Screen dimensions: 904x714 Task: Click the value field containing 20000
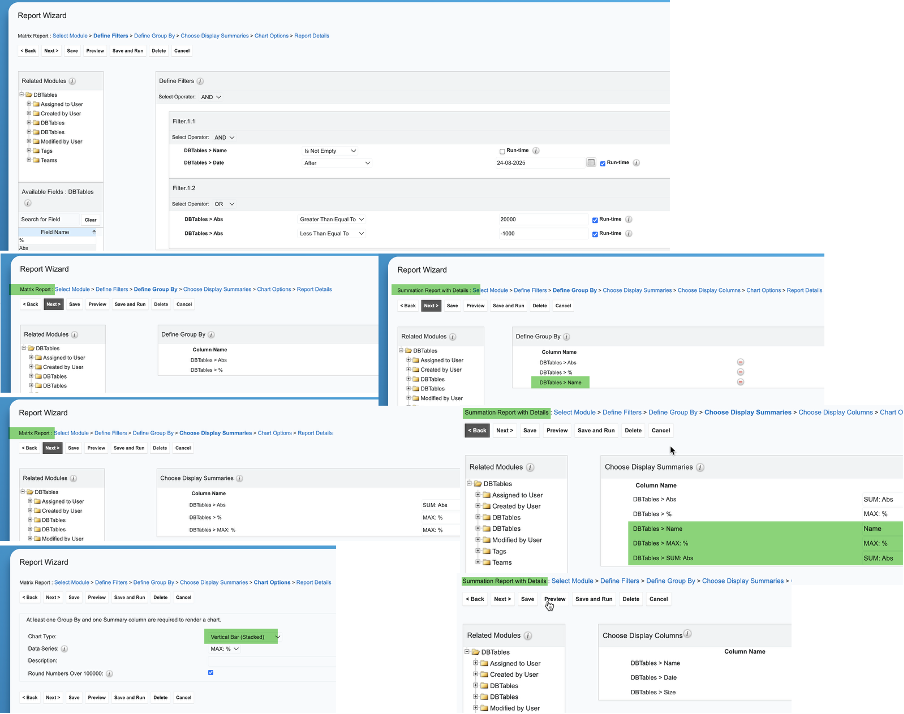(x=544, y=219)
